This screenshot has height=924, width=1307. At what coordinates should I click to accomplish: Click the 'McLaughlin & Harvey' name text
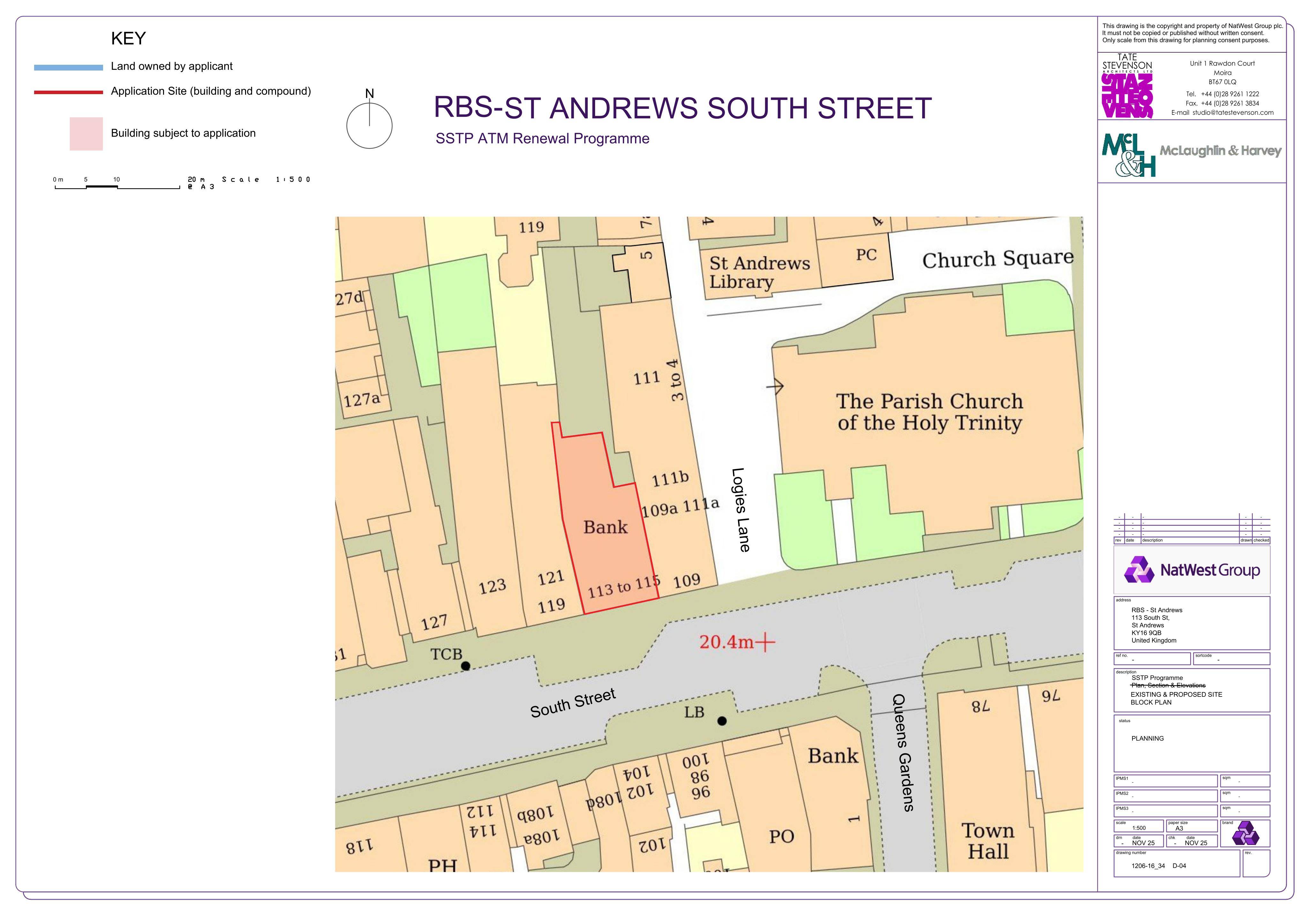(1221, 151)
